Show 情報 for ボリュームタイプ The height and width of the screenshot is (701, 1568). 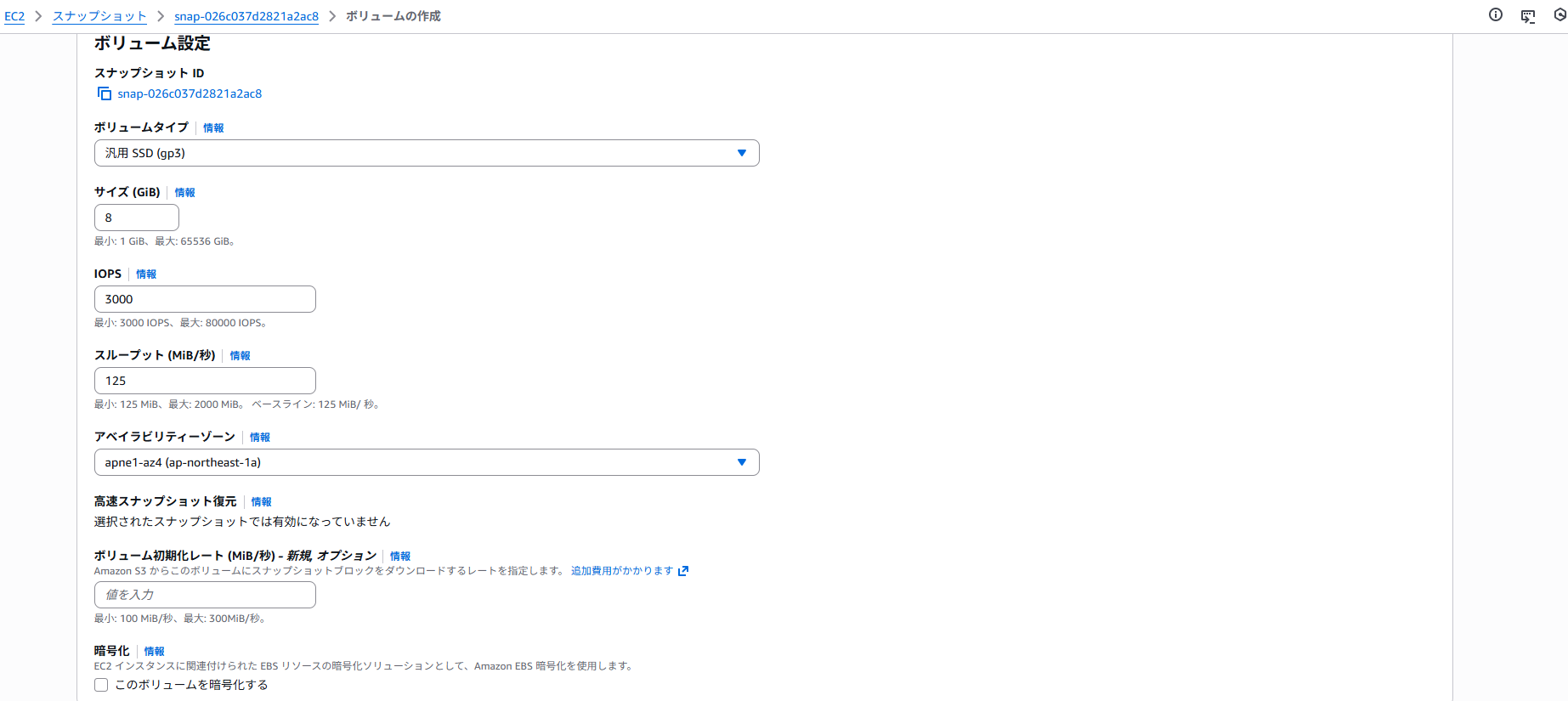(213, 127)
